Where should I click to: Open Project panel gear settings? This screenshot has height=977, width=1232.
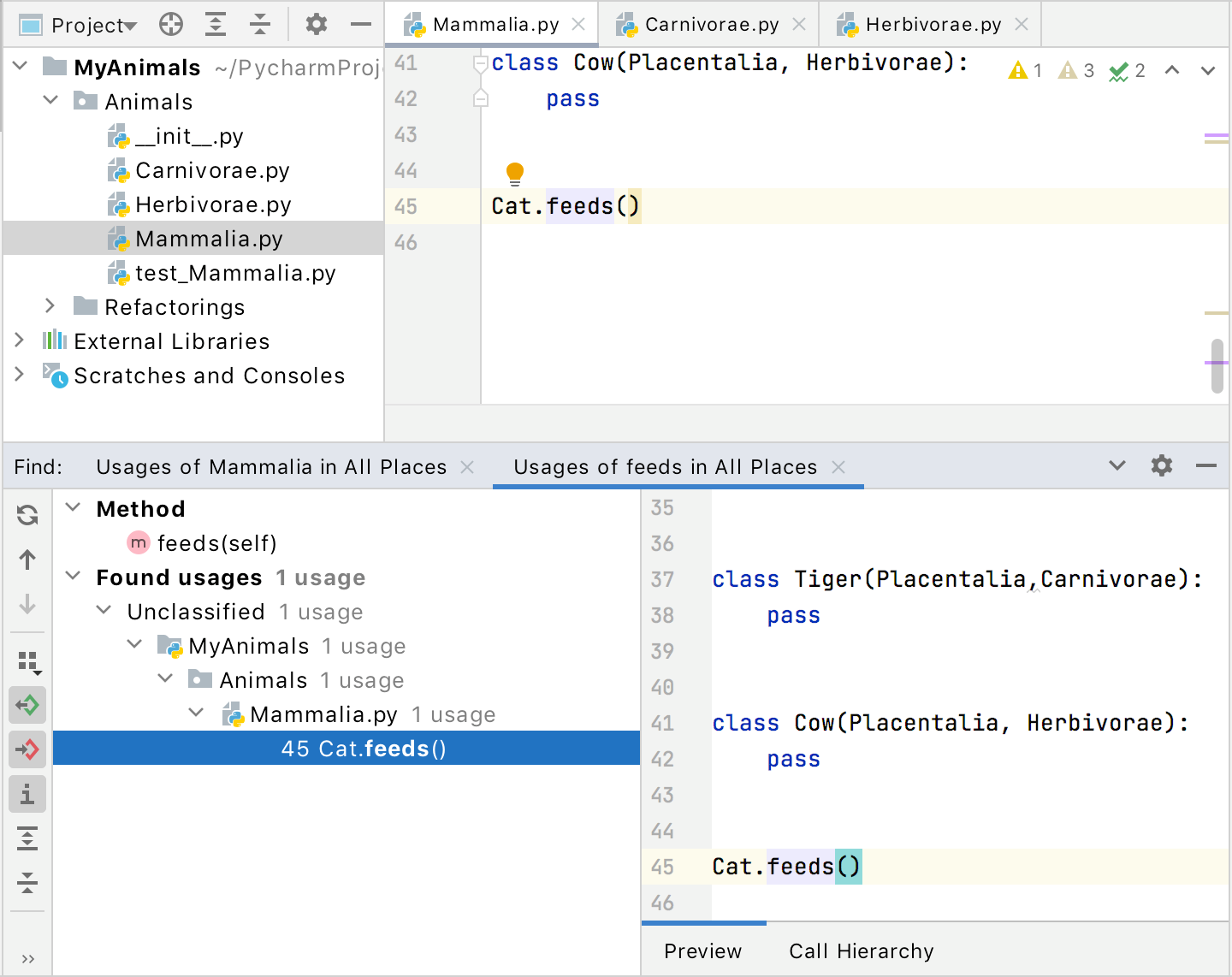pyautogui.click(x=317, y=25)
